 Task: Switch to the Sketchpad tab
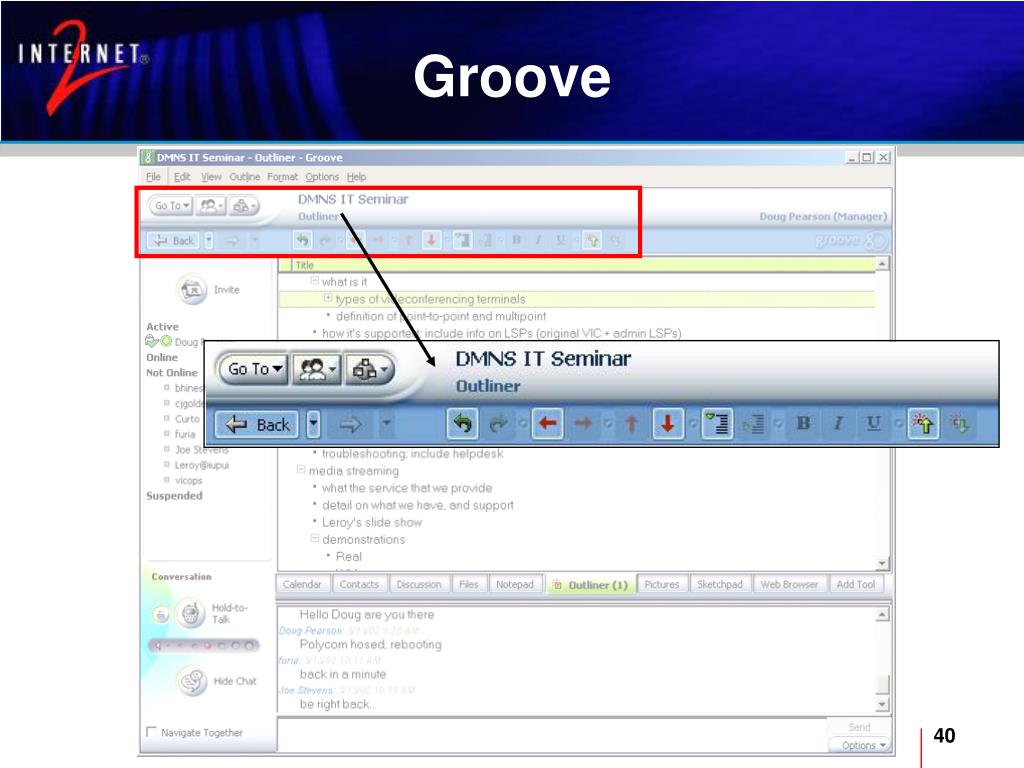pyautogui.click(x=720, y=584)
